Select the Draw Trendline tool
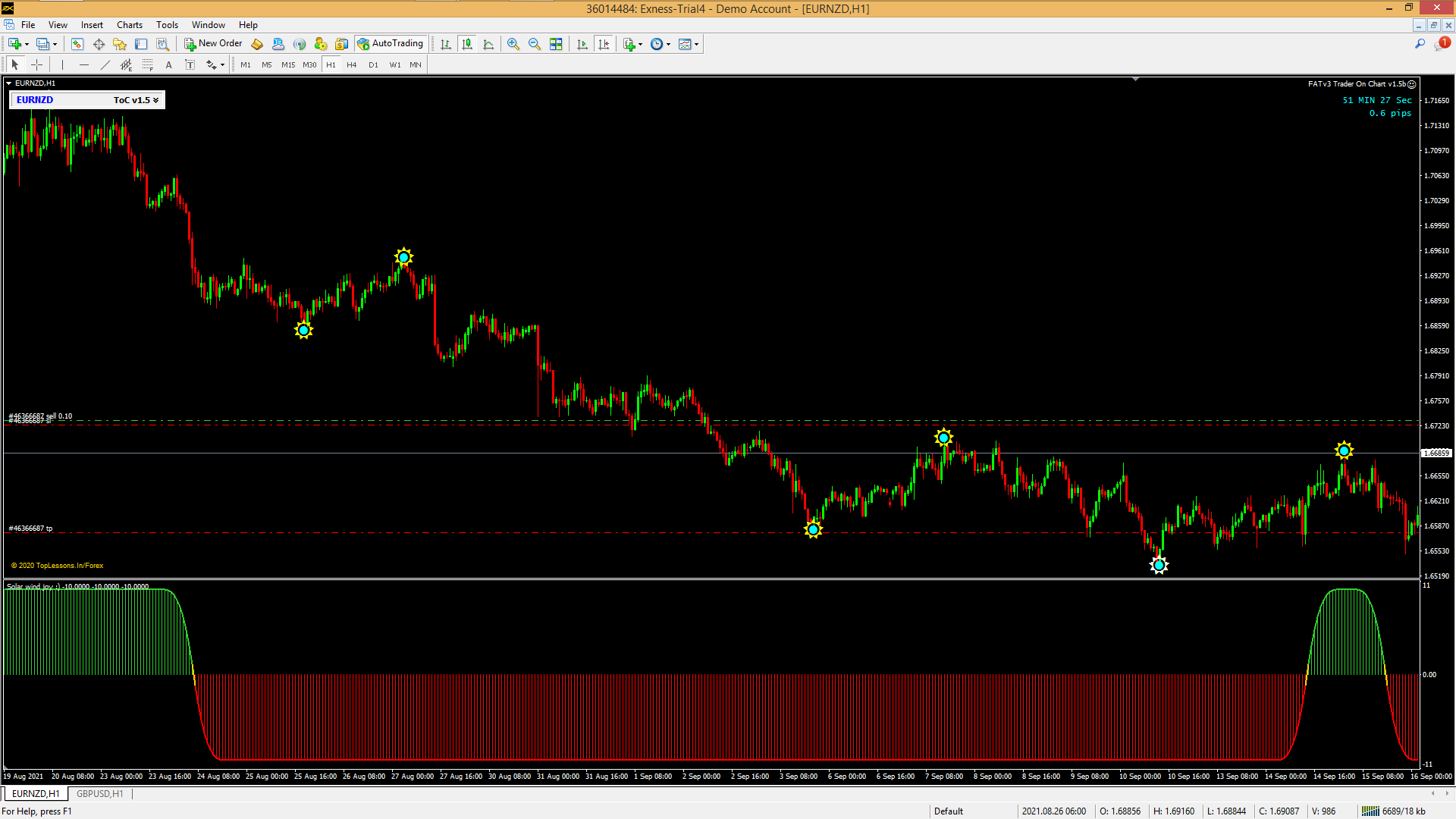Screen dimensions: 1456x819 click(105, 64)
